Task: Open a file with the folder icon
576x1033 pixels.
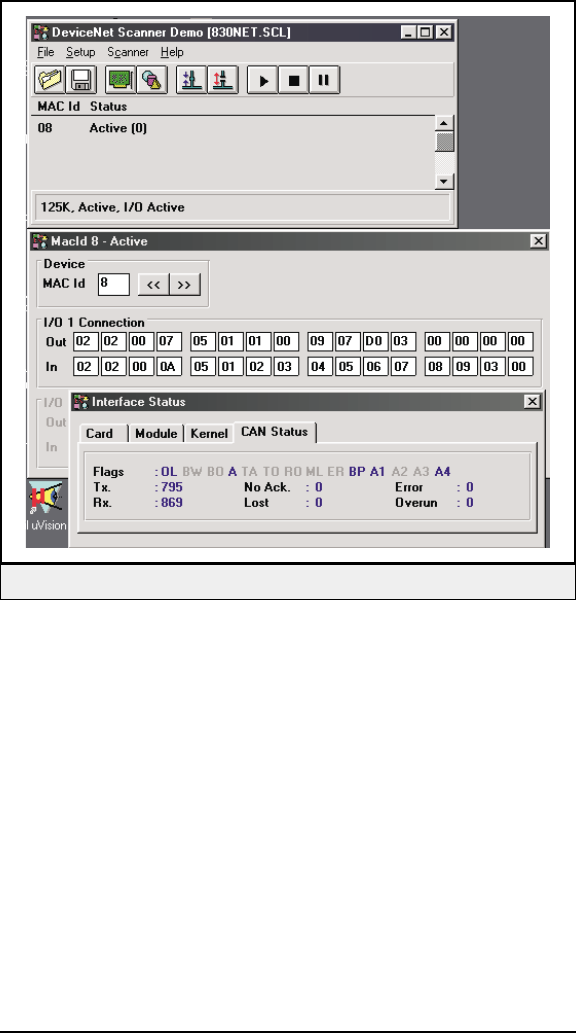Action: click(50, 80)
